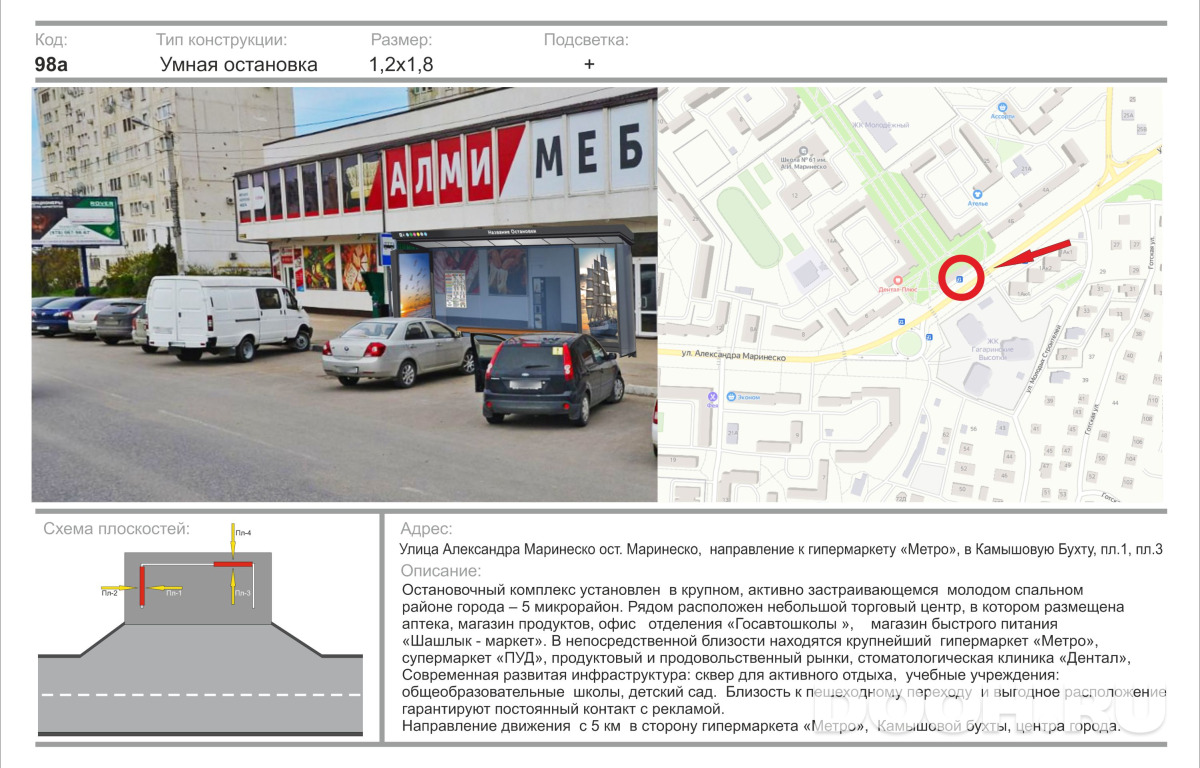Click the ул. Александра Маринеско street label
The height and width of the screenshot is (768, 1200).
click(x=733, y=354)
